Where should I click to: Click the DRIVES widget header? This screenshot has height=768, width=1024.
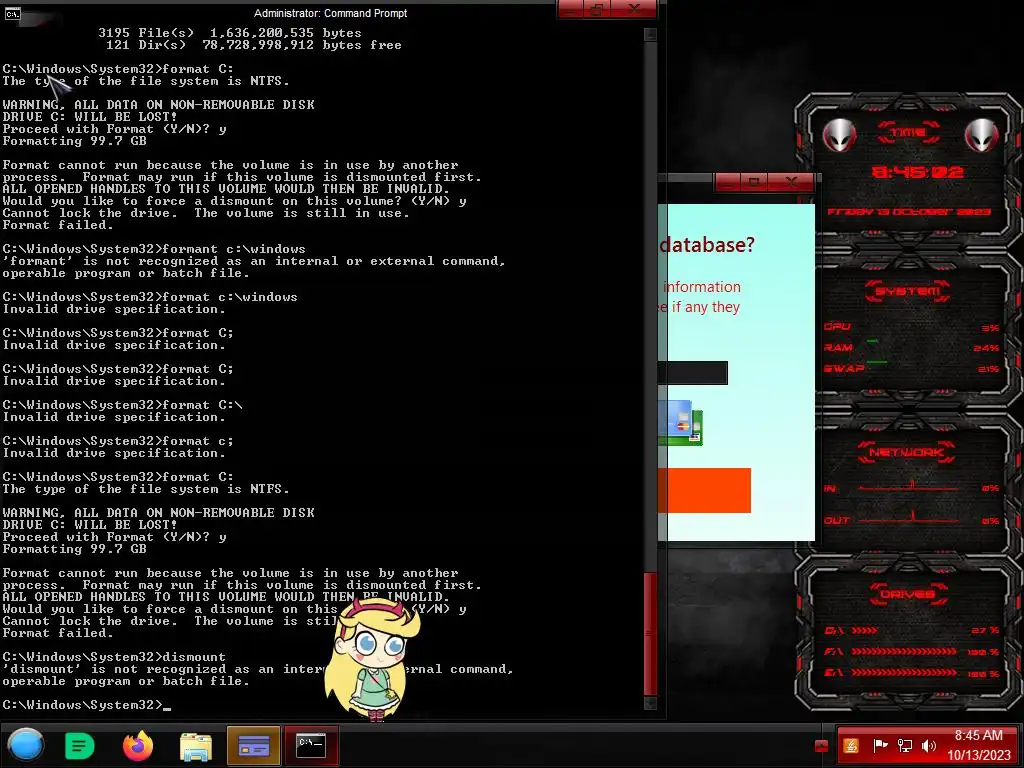pos(908,594)
